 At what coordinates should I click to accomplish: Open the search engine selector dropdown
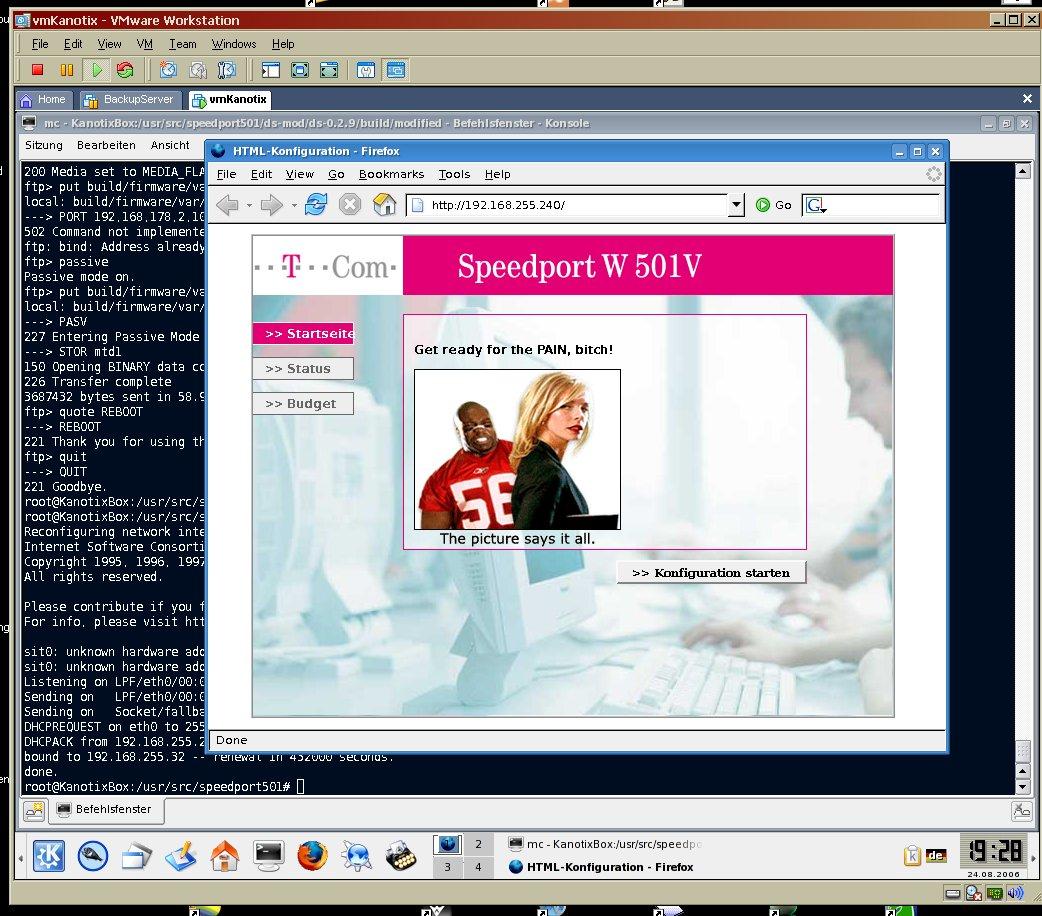point(817,205)
